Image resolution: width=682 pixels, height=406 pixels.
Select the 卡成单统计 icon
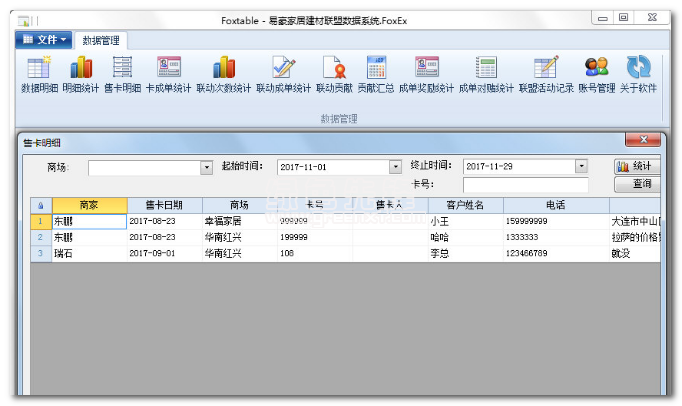pyautogui.click(x=168, y=69)
